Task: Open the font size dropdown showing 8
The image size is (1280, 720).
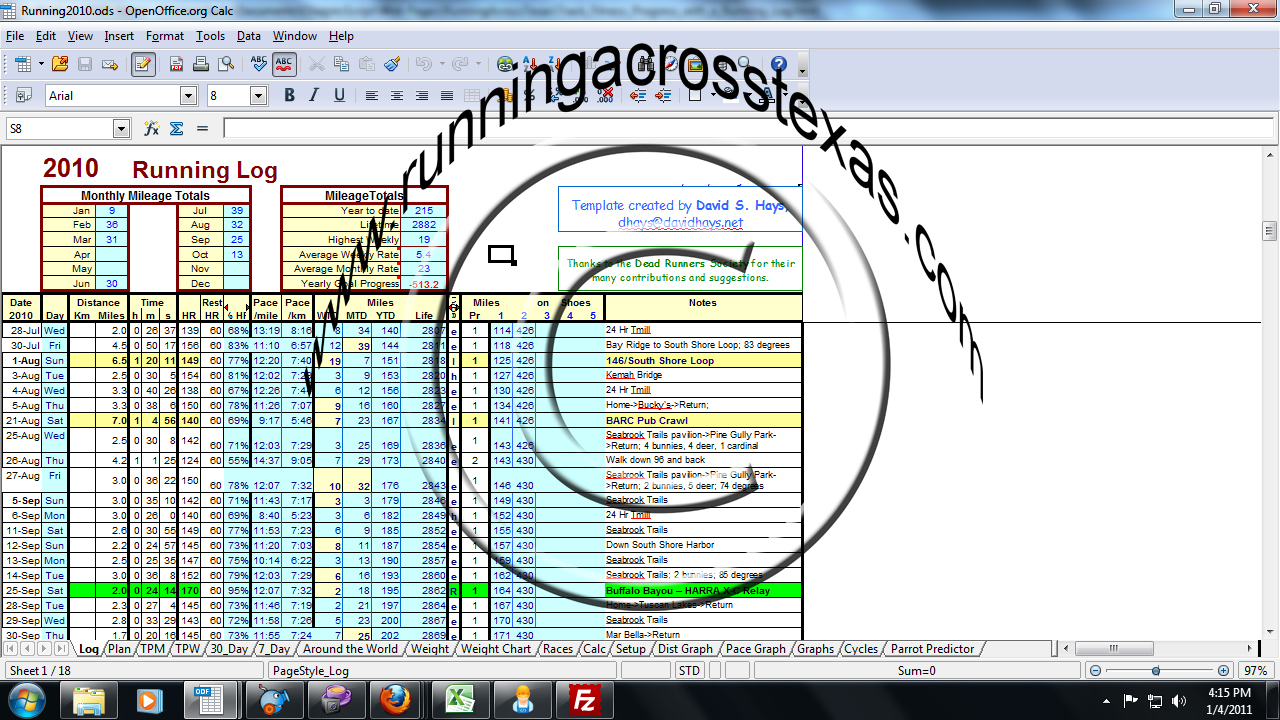Action: pos(256,95)
